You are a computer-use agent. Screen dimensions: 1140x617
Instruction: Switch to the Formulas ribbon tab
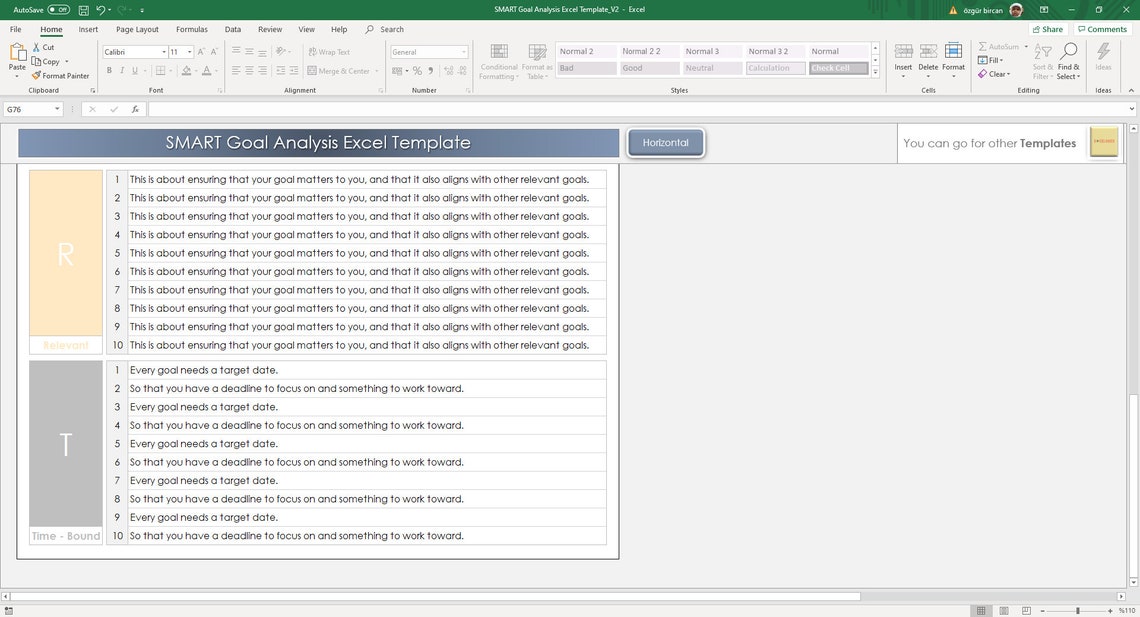(191, 29)
